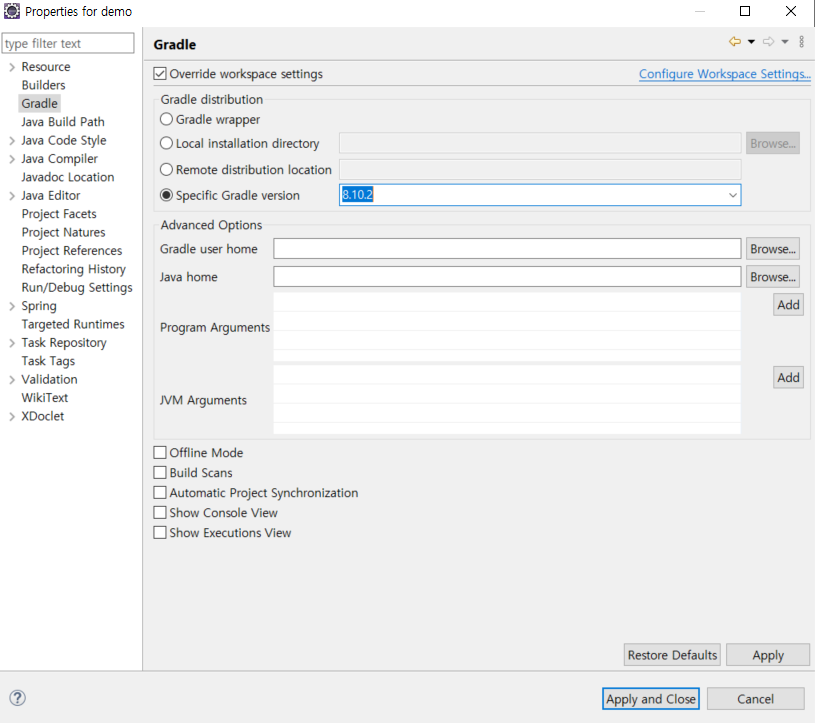Screen dimensions: 815x723
Task: Close the Properties for demo window
Action: coord(791,11)
